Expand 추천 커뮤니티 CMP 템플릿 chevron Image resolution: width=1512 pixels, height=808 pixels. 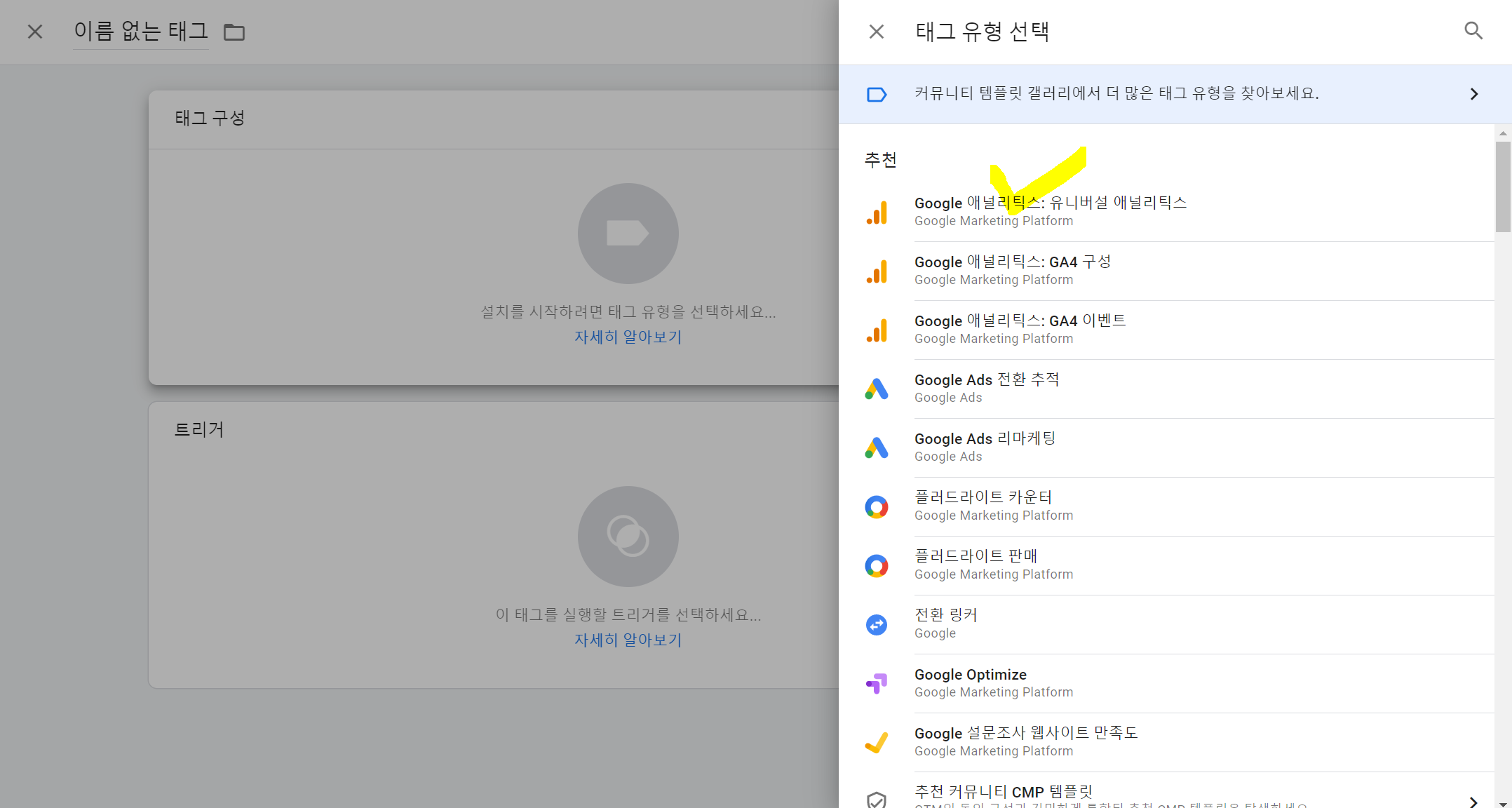[1473, 801]
